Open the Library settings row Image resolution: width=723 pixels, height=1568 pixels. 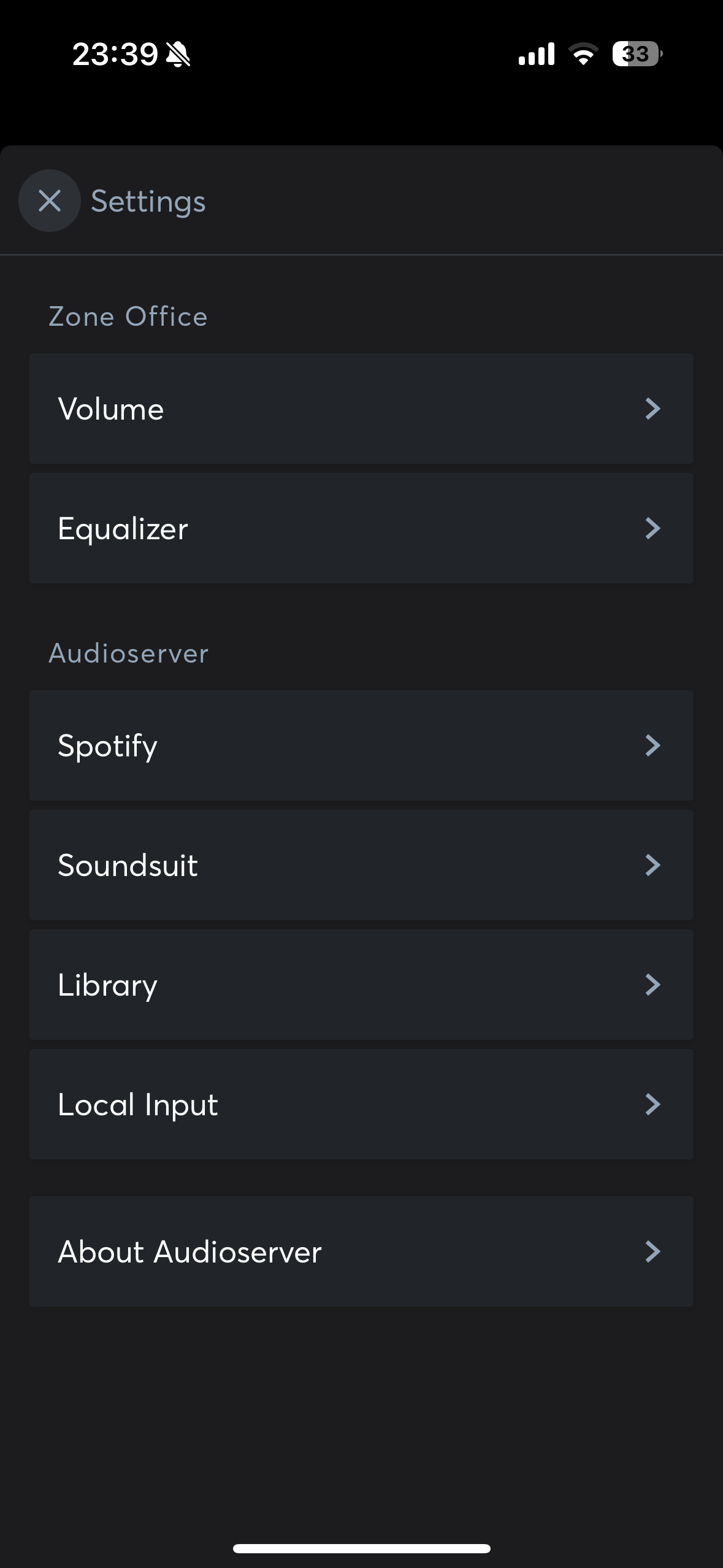pos(361,985)
